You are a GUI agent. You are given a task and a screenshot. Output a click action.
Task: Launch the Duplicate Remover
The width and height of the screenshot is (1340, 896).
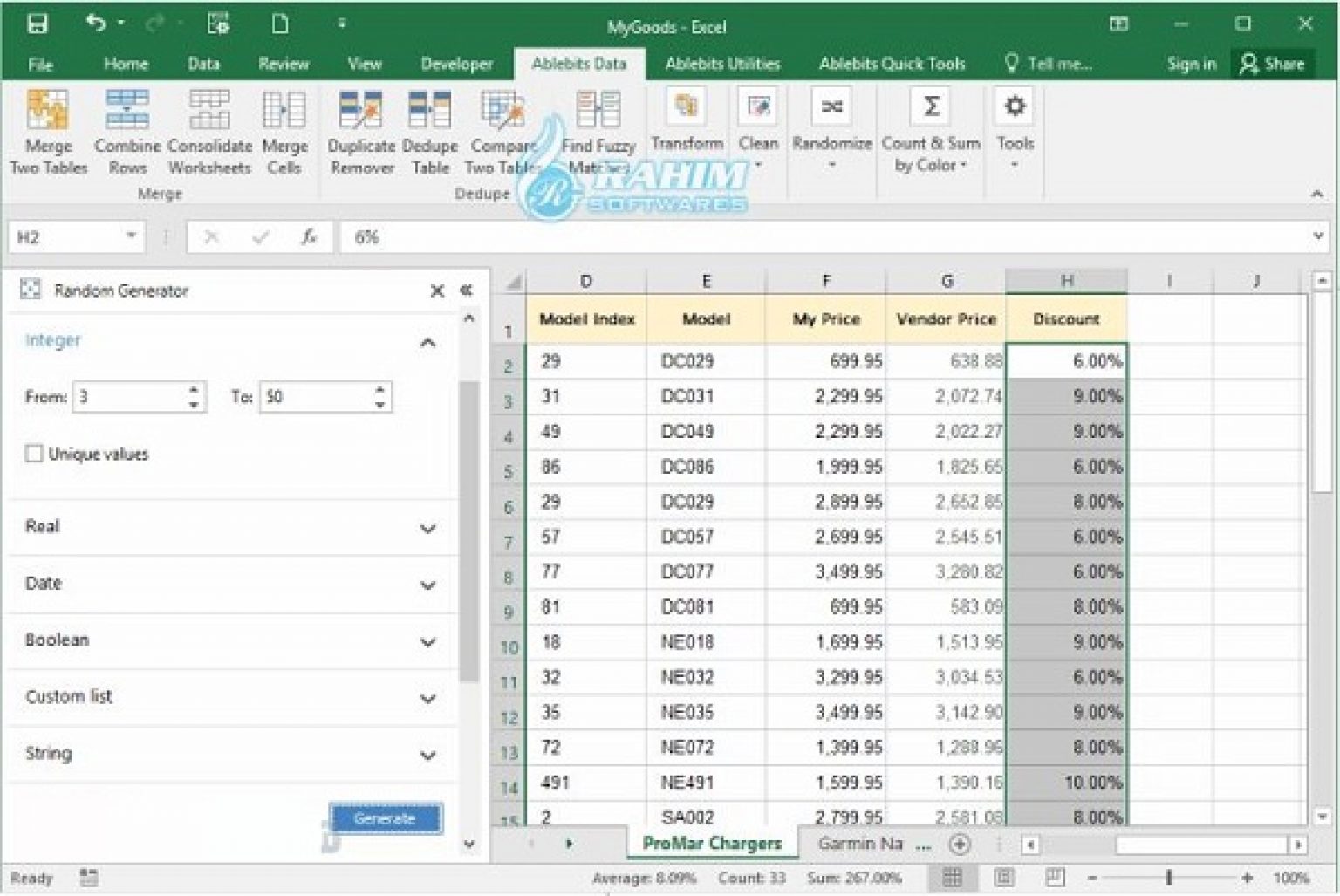[x=361, y=131]
